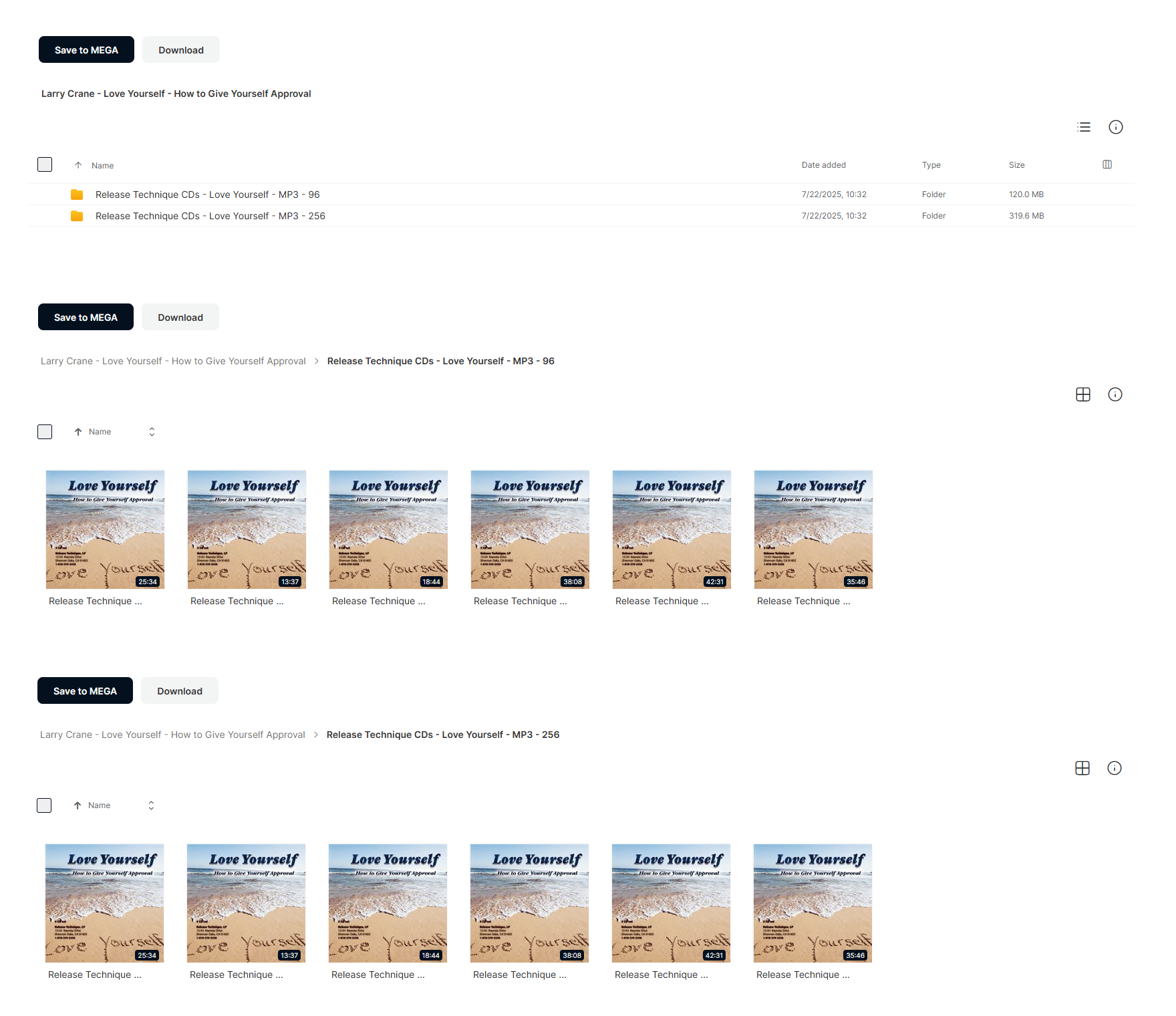Follow Larry Crane breadcrumb link in MP3 - 96 view

click(x=173, y=361)
